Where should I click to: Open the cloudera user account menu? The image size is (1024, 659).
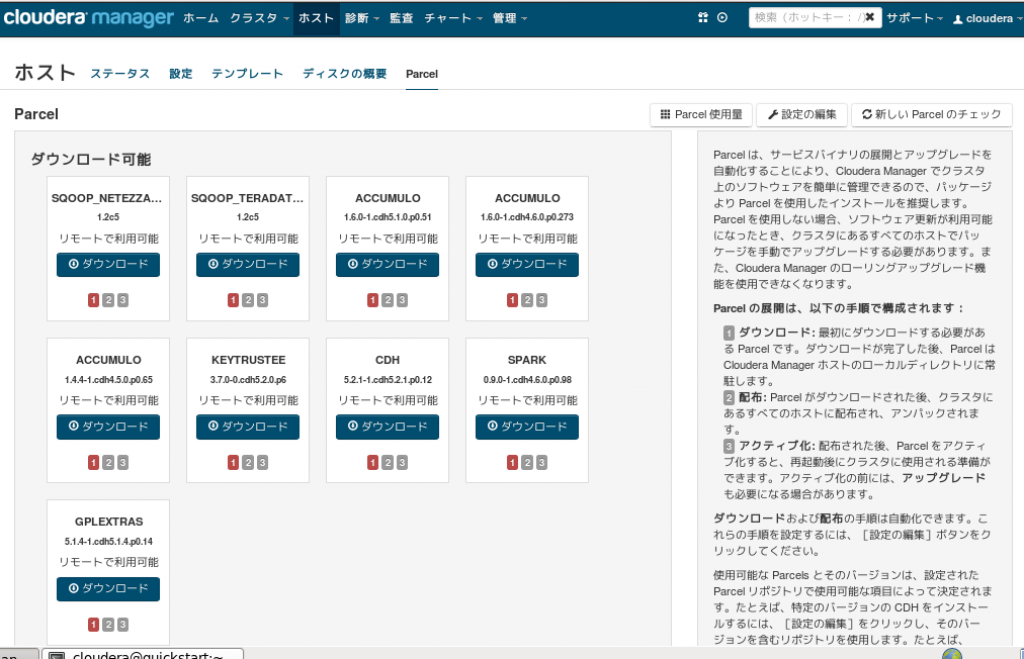987,18
